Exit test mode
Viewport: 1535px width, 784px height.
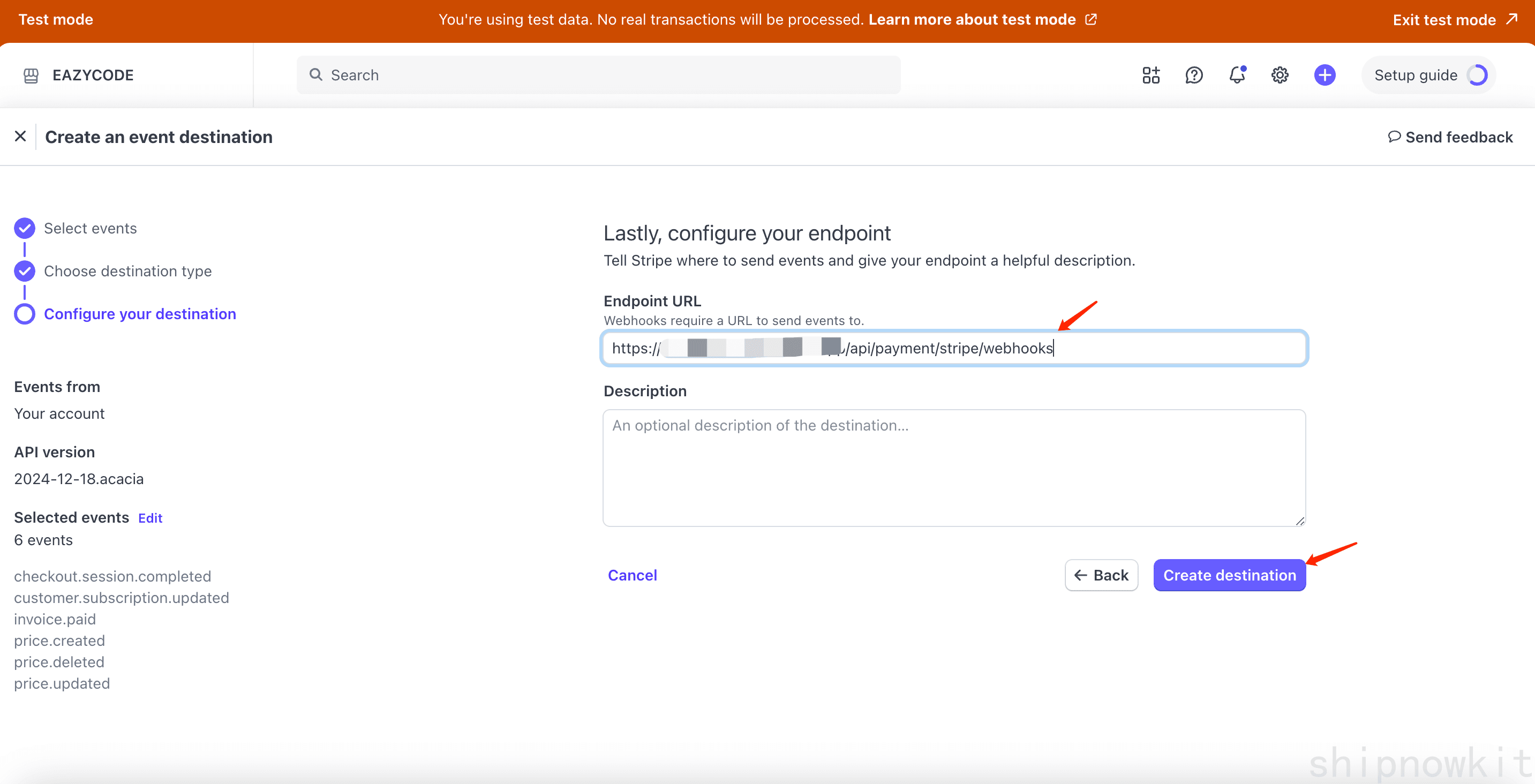1444,19
